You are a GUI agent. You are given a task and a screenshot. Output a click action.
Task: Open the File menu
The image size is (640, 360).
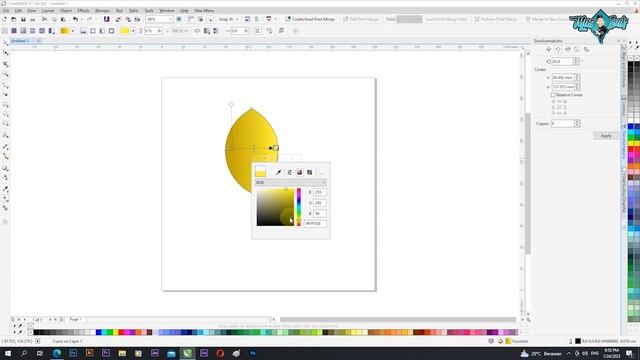click(x=6, y=11)
